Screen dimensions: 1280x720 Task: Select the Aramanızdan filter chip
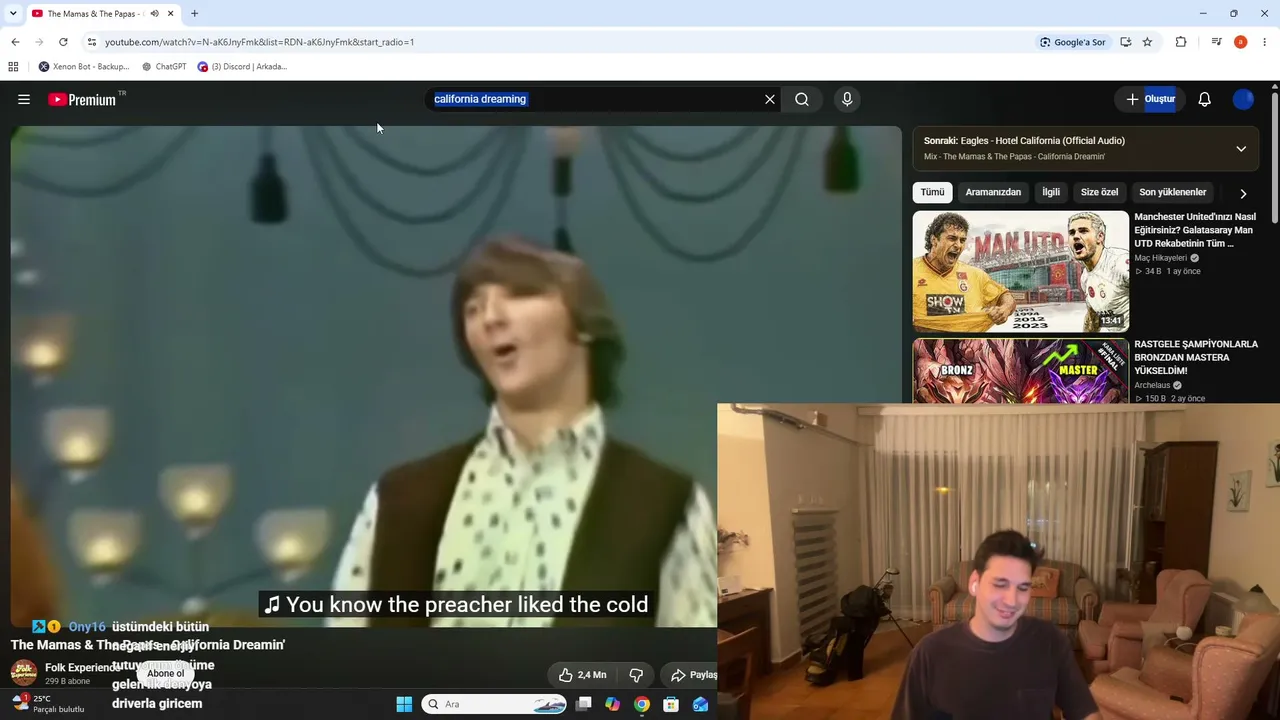click(993, 192)
